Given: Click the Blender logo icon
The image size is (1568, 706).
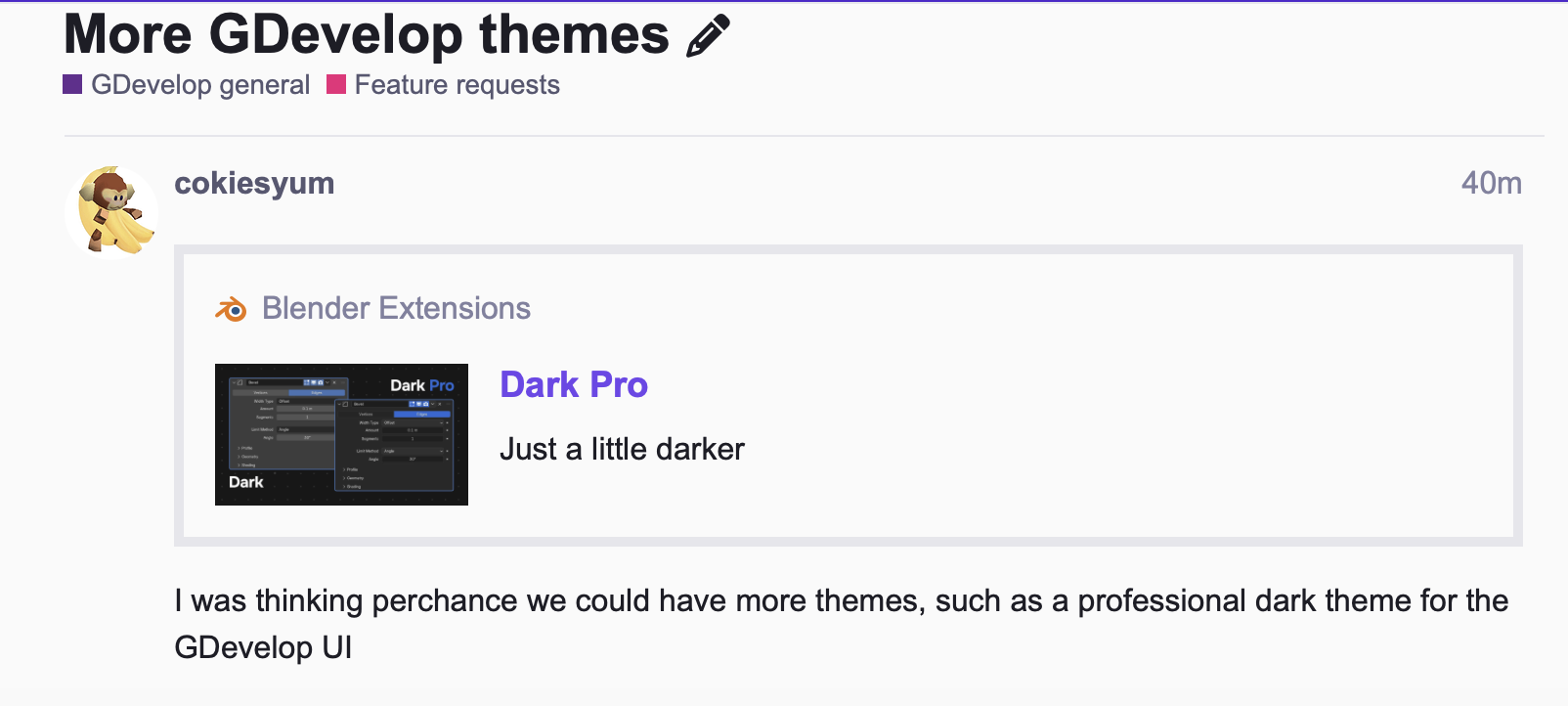Looking at the screenshot, I should point(232,309).
